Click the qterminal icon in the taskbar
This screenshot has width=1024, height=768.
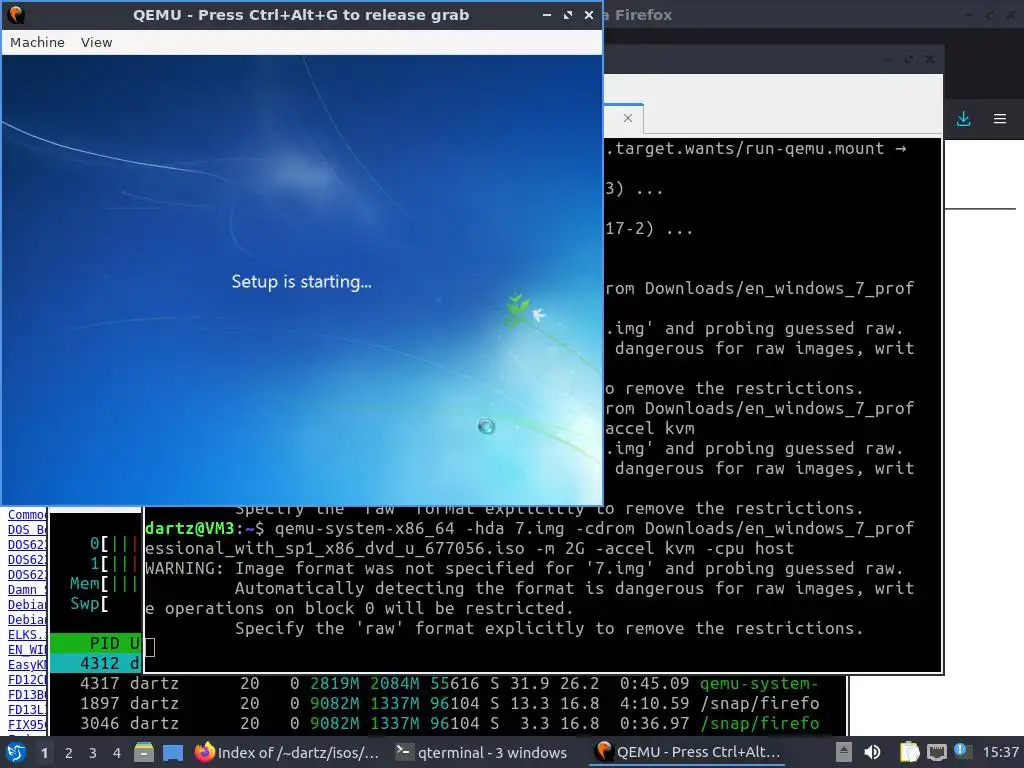404,752
